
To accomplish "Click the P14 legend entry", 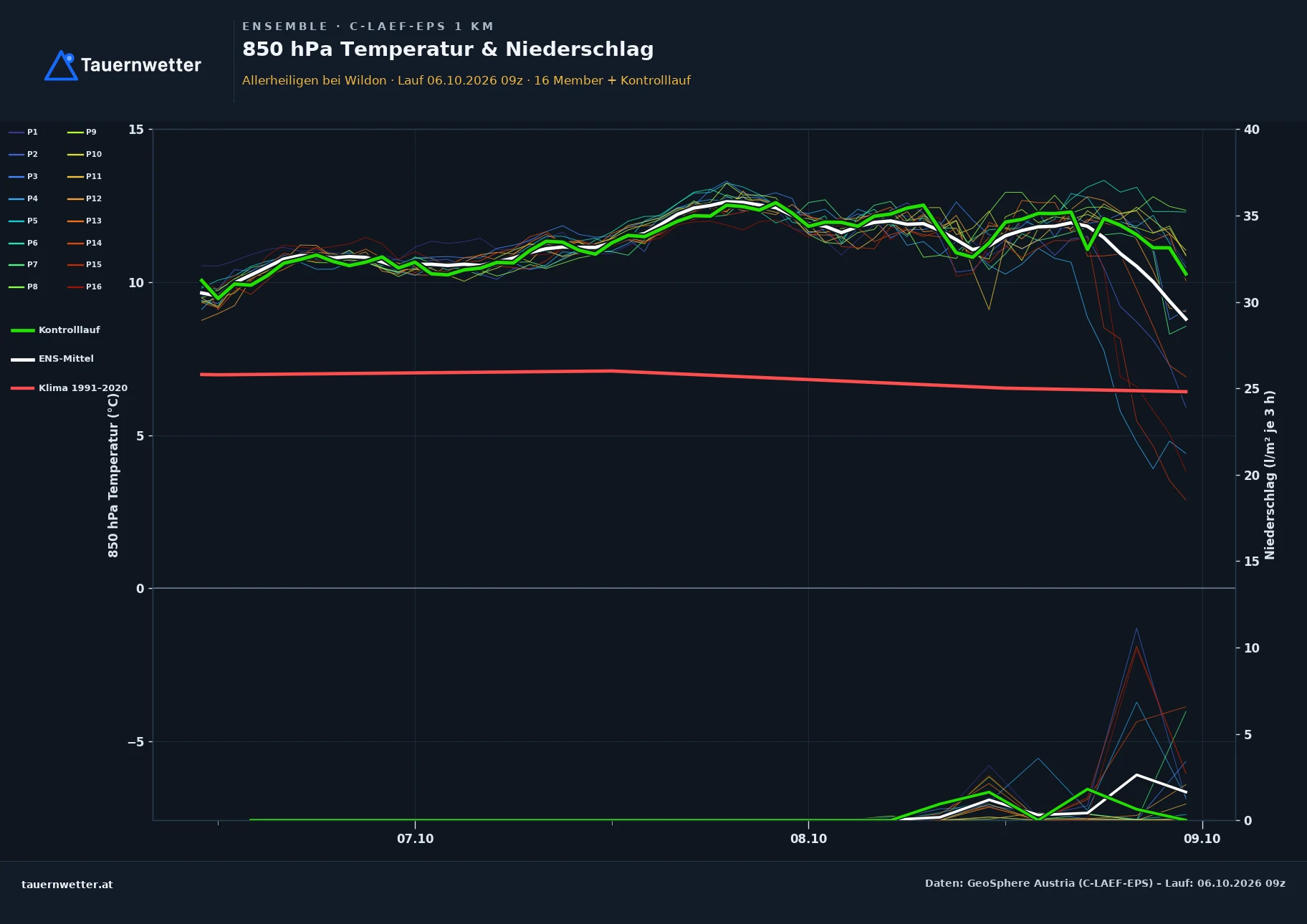I will click(85, 243).
